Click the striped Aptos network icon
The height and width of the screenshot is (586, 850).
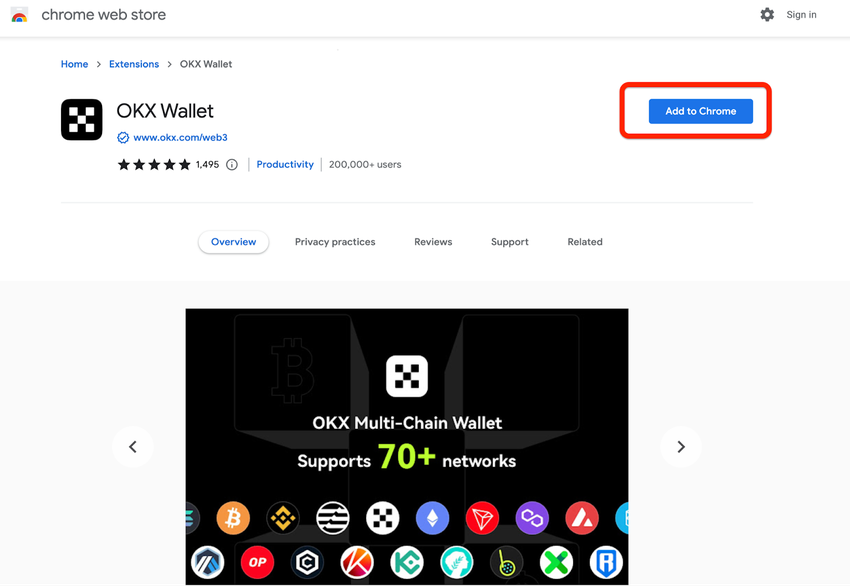pyautogui.click(x=333, y=518)
